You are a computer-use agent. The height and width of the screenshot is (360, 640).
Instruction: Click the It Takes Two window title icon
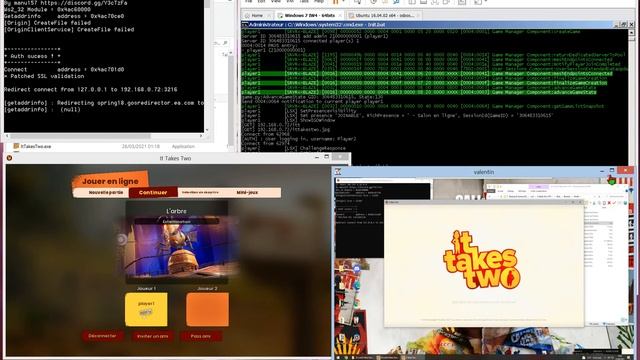(x=9, y=158)
